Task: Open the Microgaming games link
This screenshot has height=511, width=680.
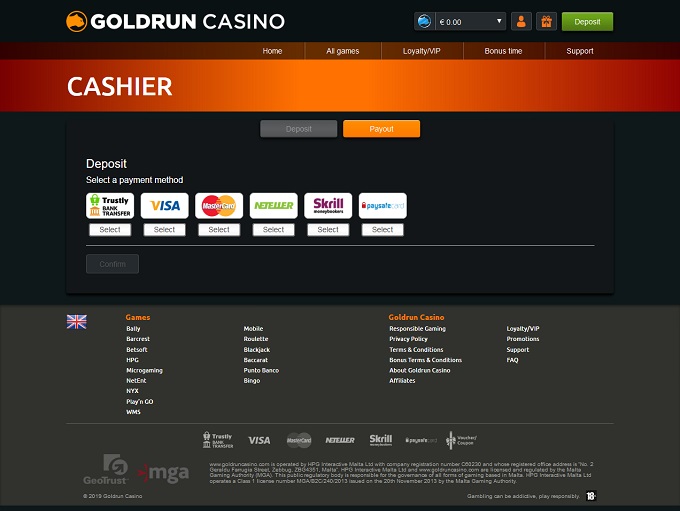Action: (144, 370)
